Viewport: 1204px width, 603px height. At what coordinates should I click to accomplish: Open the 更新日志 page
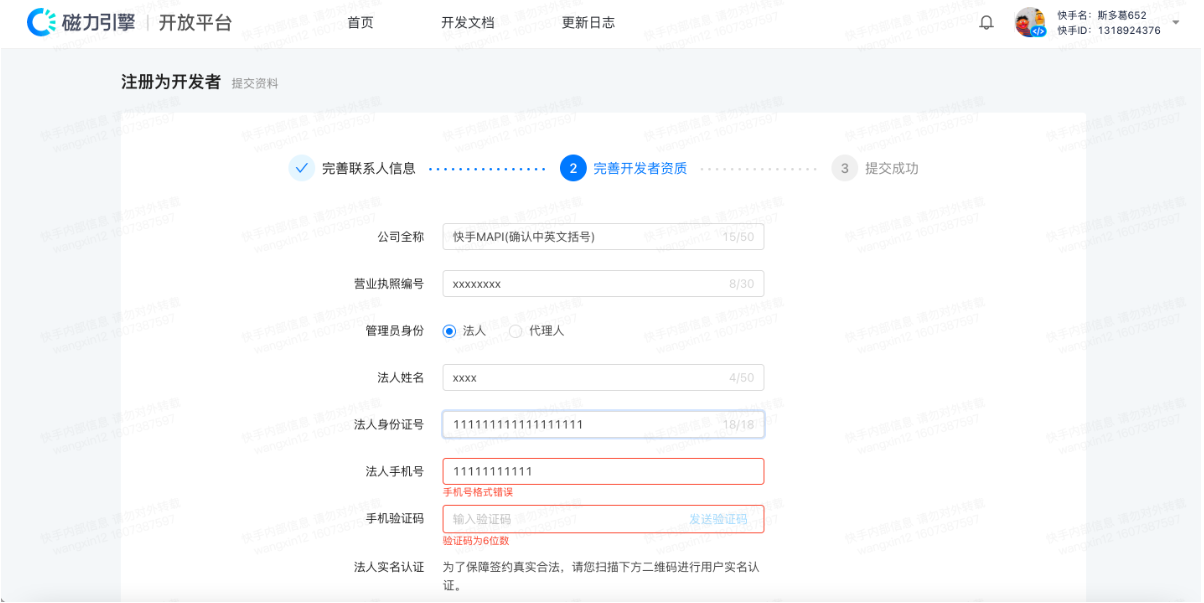tap(586, 22)
